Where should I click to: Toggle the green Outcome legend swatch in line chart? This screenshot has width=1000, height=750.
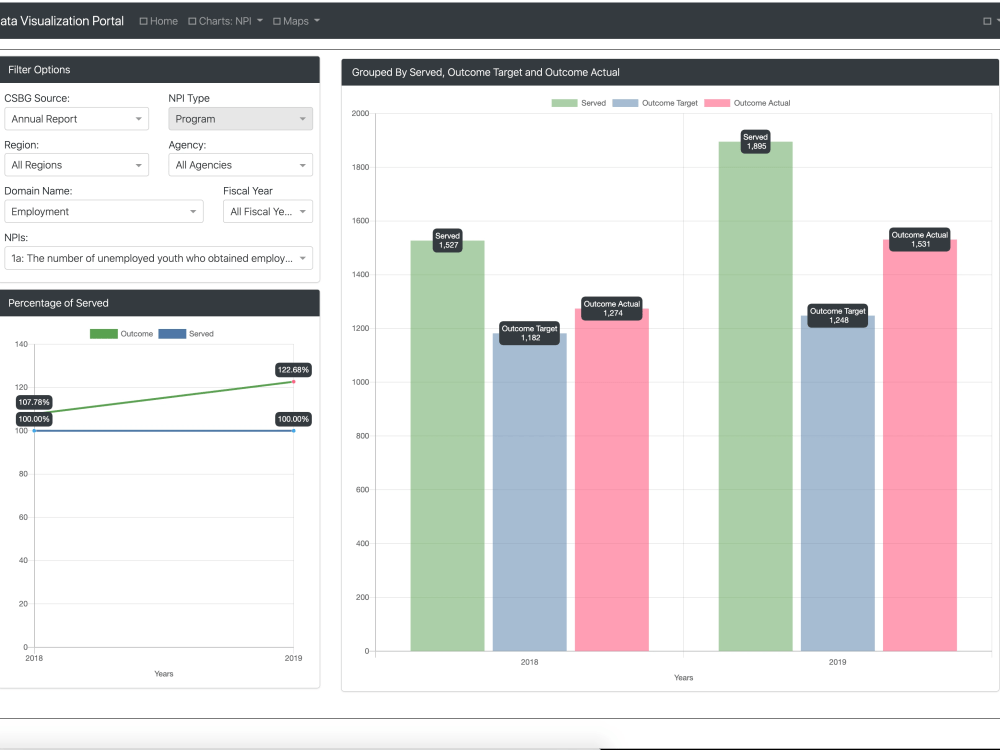103,334
